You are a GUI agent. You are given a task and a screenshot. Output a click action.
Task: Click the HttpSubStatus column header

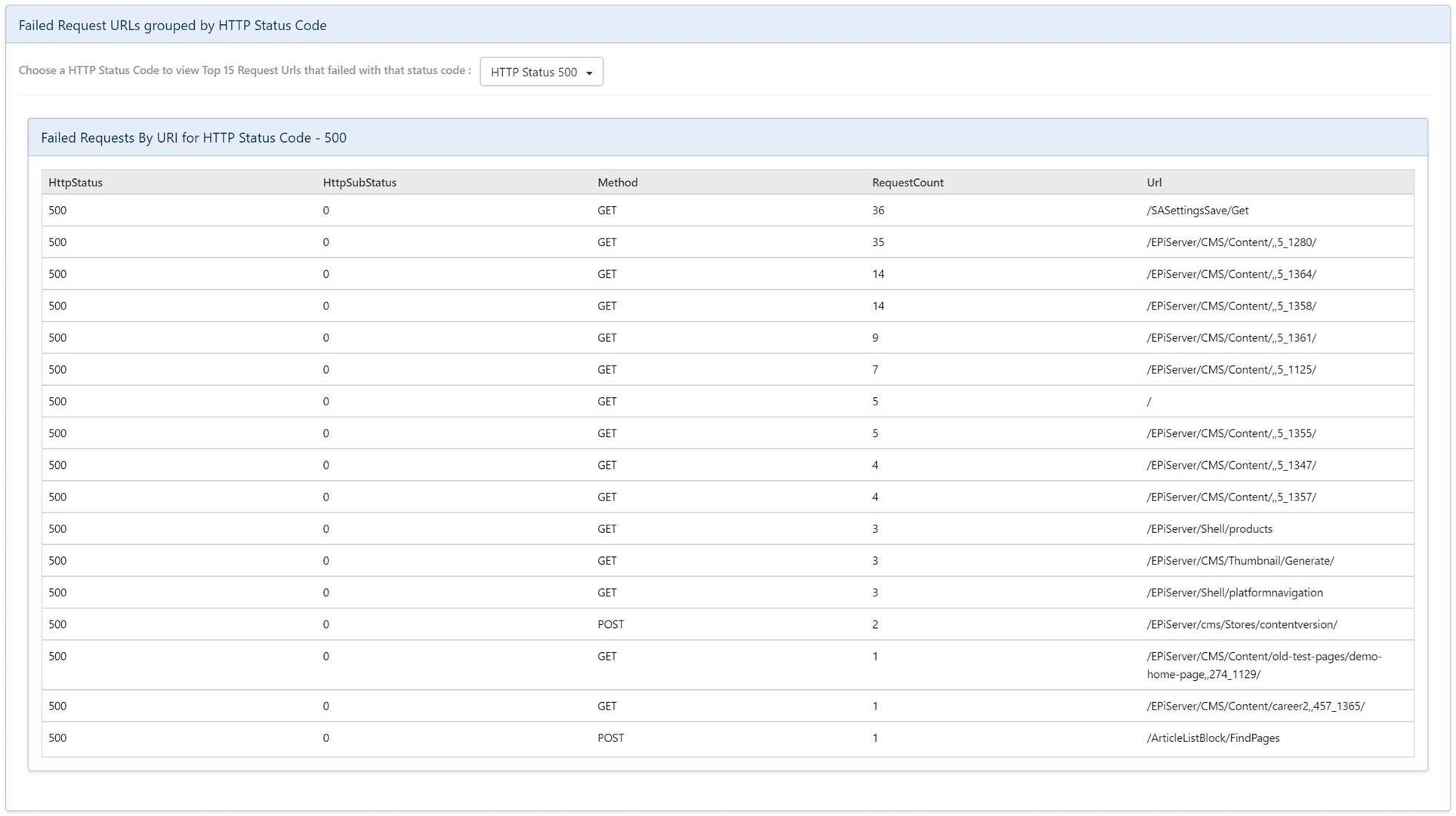(359, 183)
